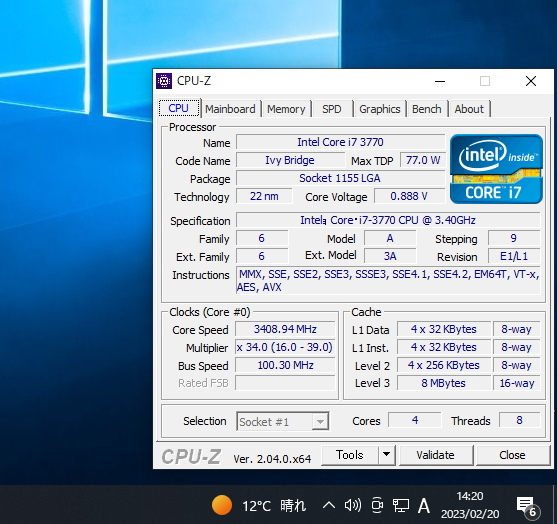Click the CPU-Z app icon in title bar

coord(164,81)
